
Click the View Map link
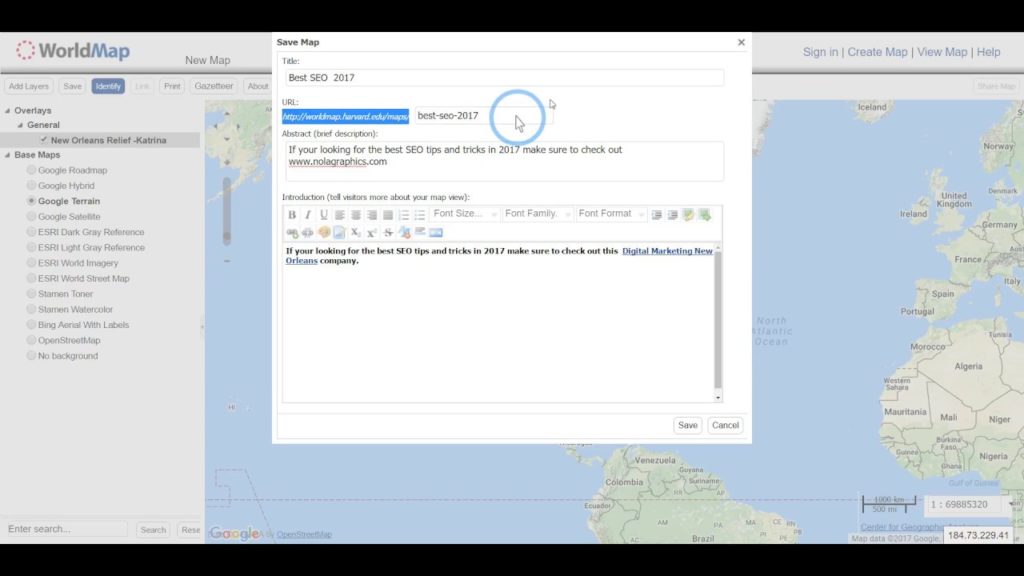[942, 52]
